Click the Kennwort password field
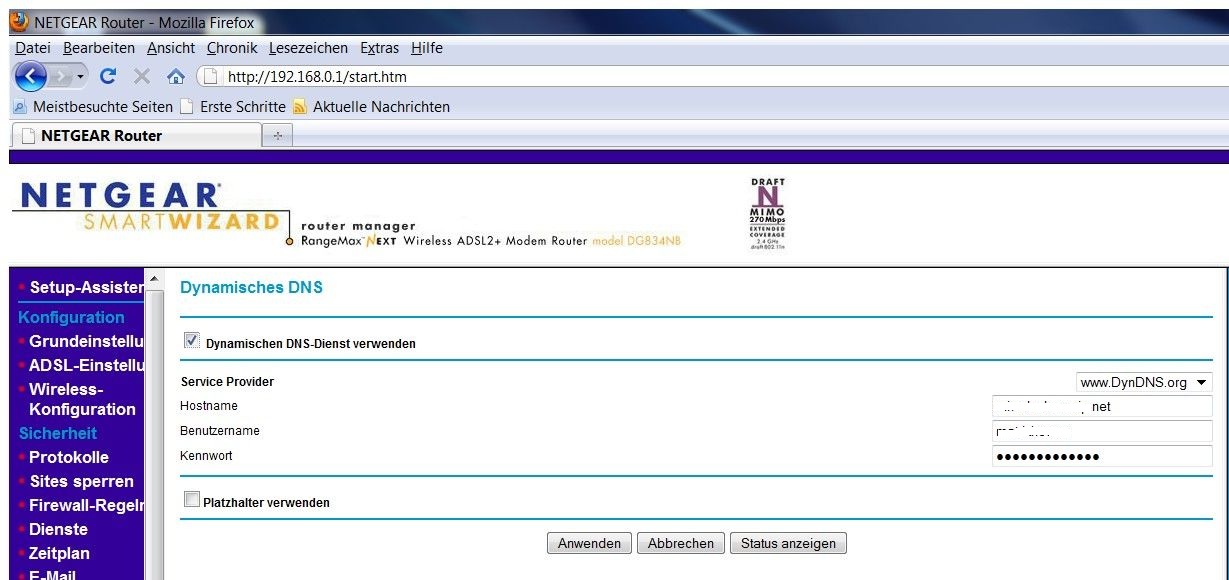This screenshot has height=580, width=1229. click(1102, 456)
